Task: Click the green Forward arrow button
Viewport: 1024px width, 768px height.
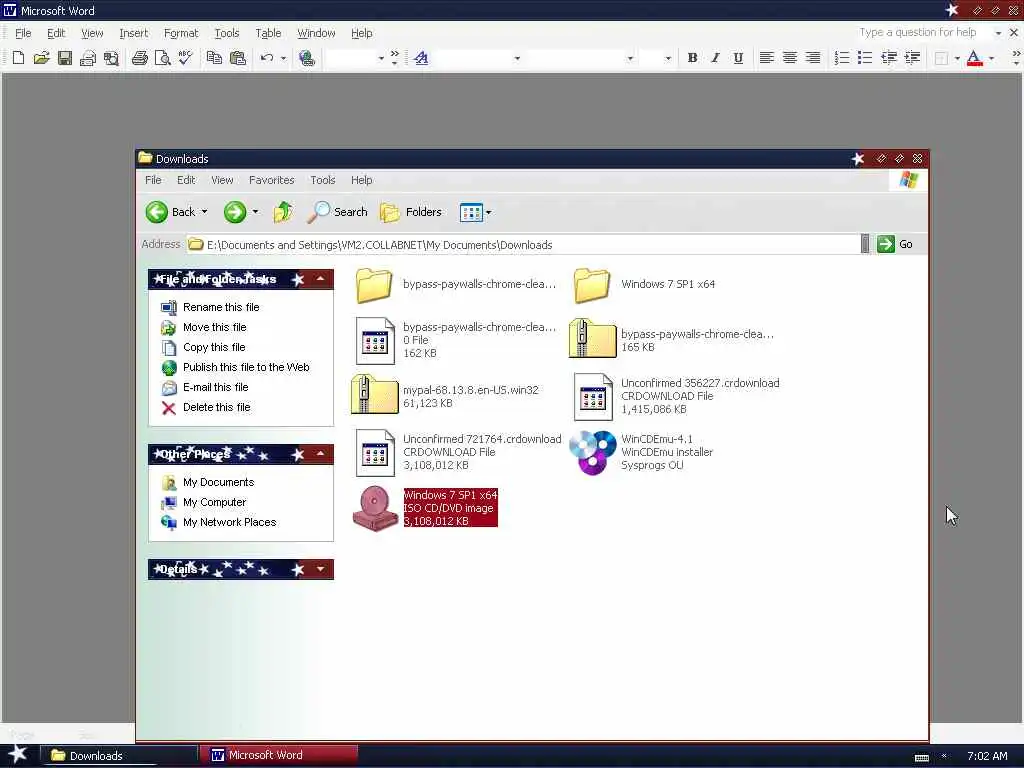Action: point(235,212)
